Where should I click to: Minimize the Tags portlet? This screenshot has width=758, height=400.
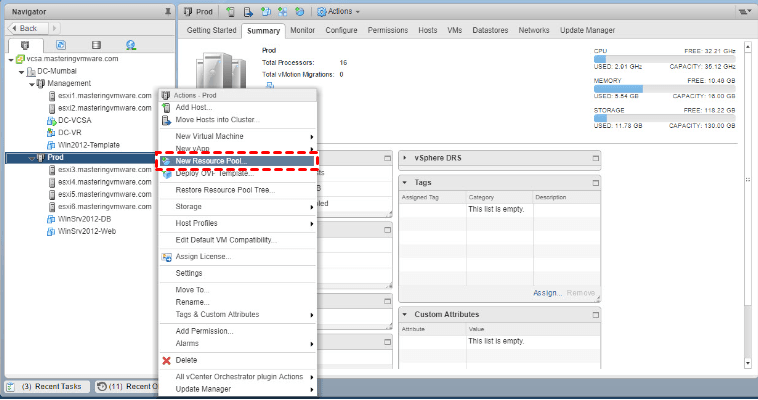(596, 183)
